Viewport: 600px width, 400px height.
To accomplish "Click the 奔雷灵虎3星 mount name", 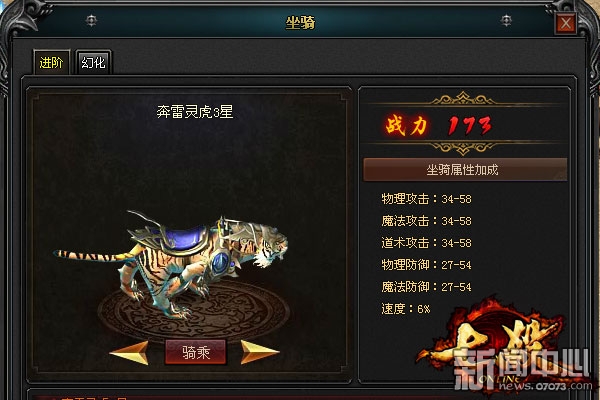I will pyautogui.click(x=195, y=112).
